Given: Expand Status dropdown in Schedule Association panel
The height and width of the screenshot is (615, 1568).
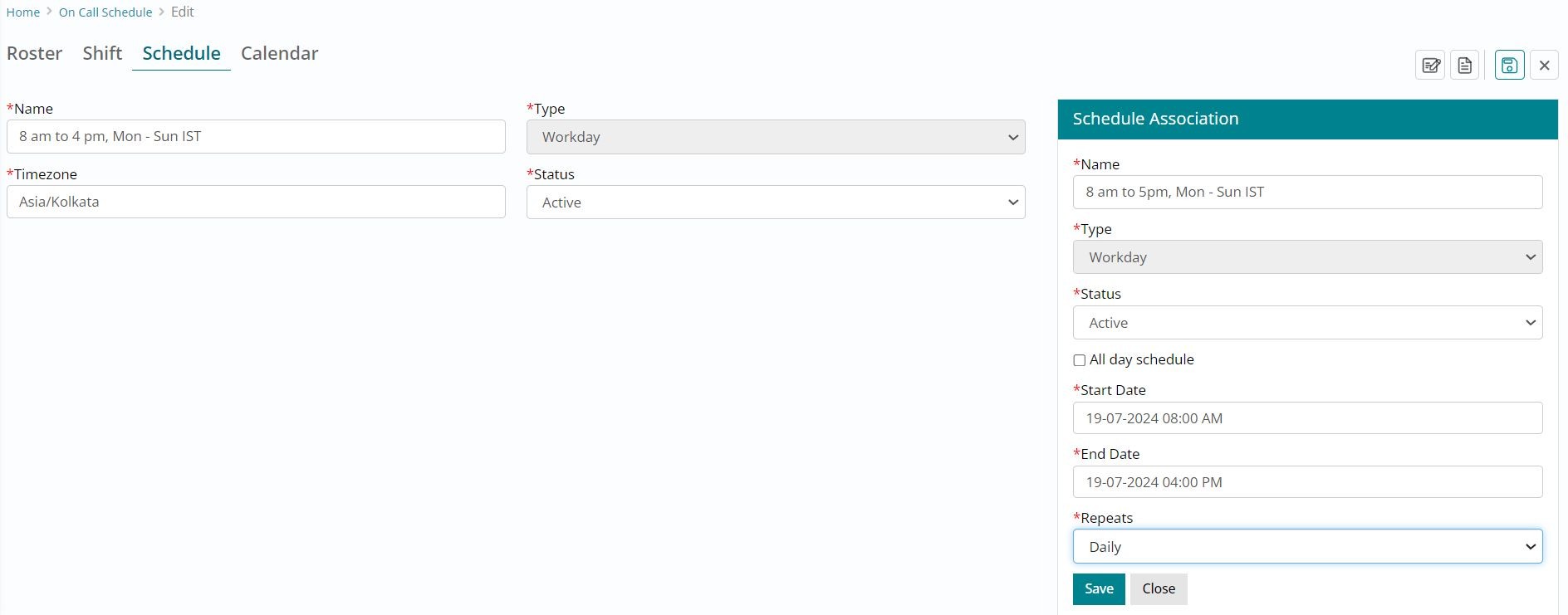Looking at the screenshot, I should tap(1307, 323).
